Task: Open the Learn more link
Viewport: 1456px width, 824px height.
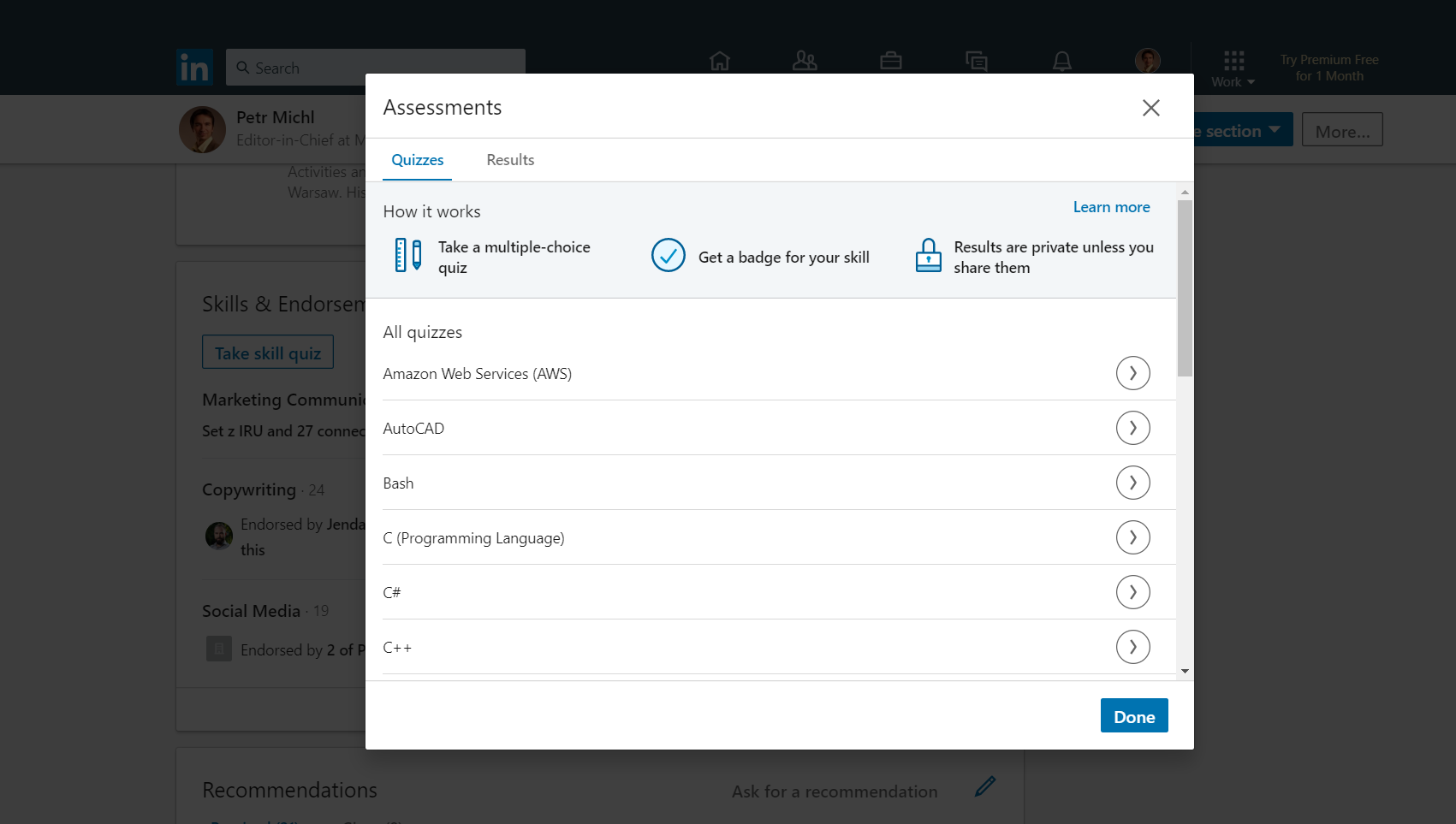Action: tap(1112, 207)
